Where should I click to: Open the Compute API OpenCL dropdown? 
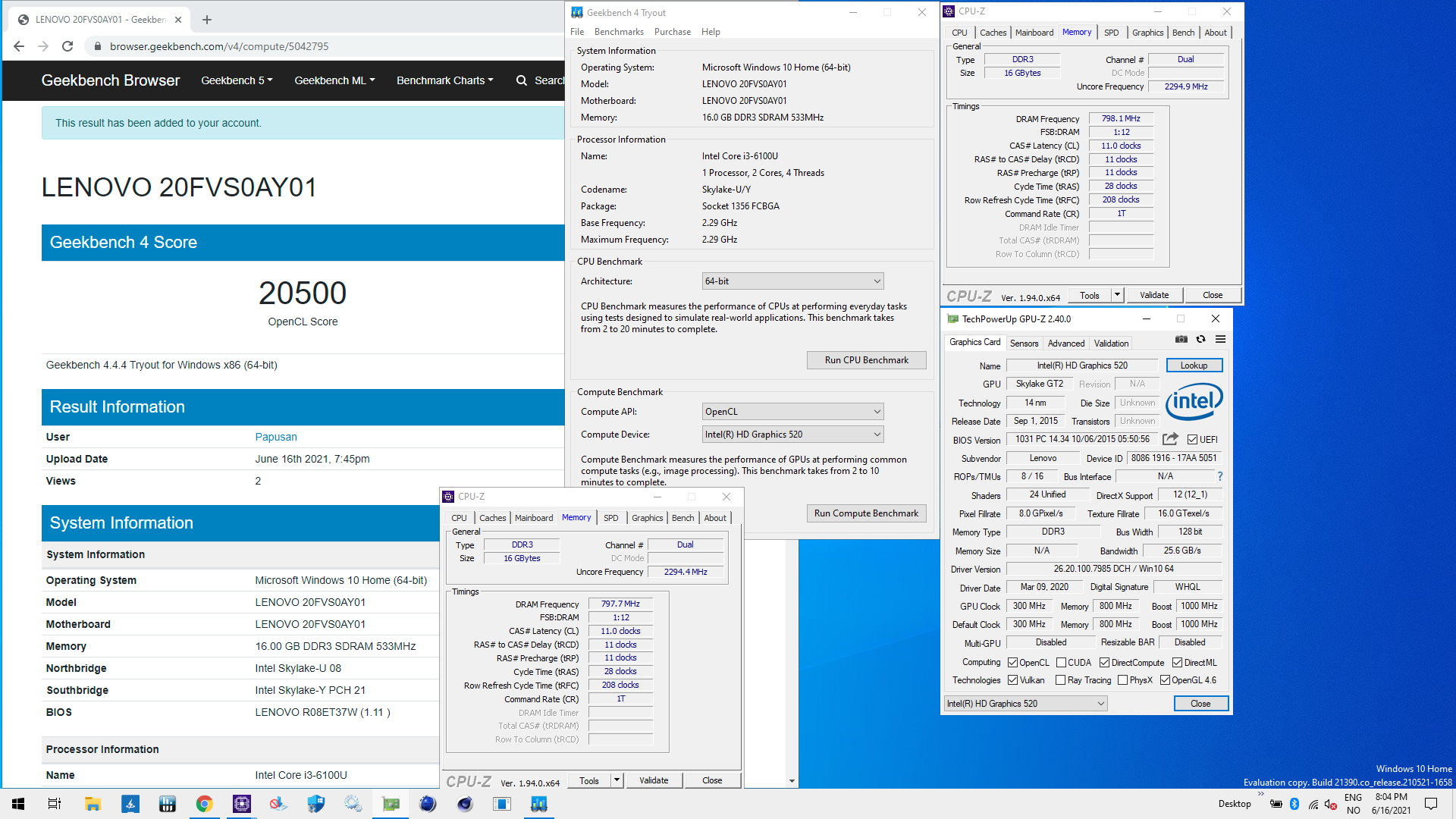coord(793,412)
